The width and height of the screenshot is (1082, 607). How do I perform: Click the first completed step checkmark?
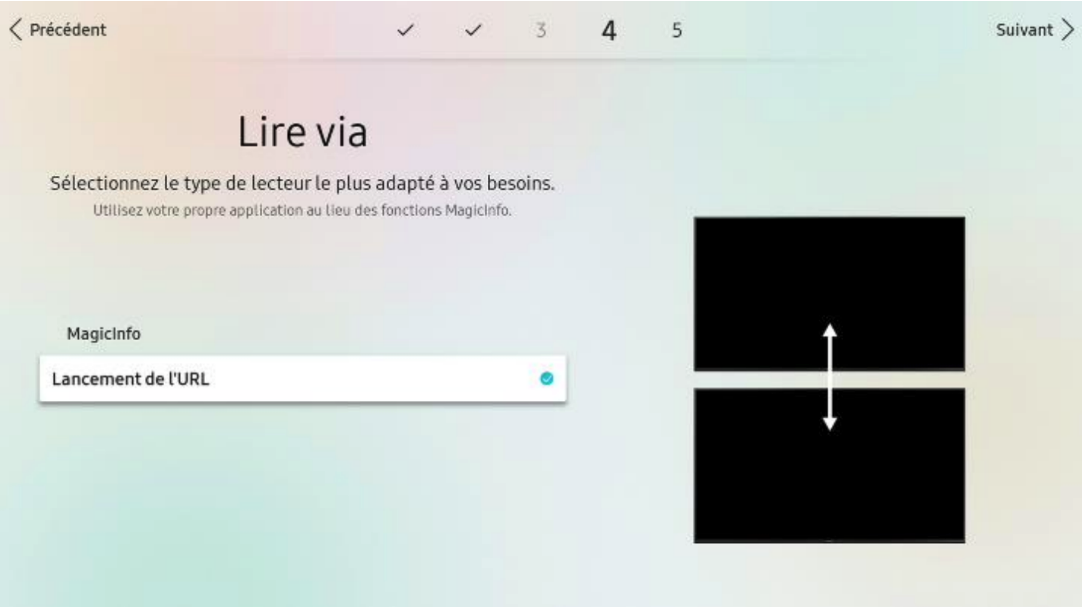point(405,30)
